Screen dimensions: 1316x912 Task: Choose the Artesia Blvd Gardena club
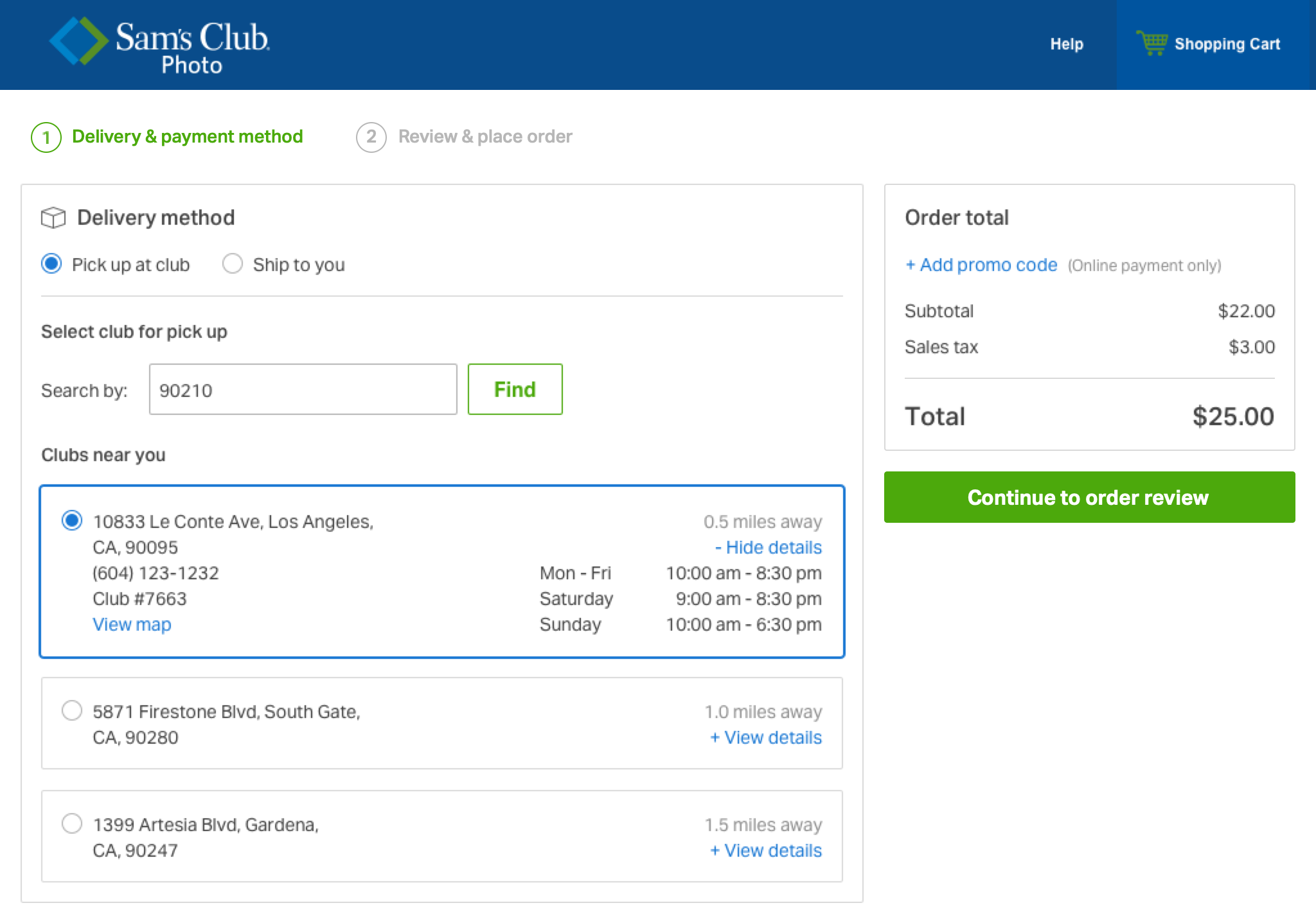pyautogui.click(x=72, y=824)
